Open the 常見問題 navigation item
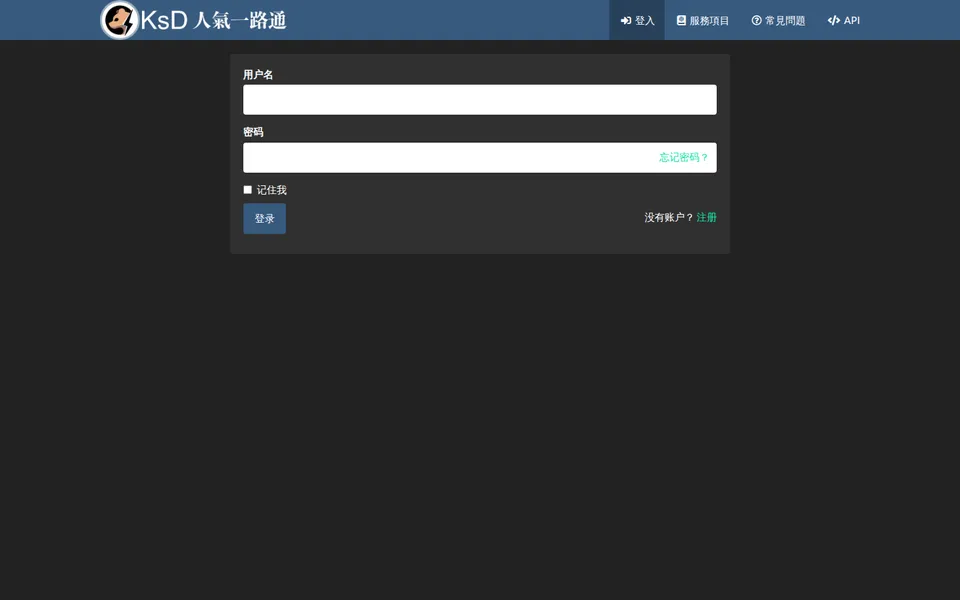 click(x=778, y=20)
